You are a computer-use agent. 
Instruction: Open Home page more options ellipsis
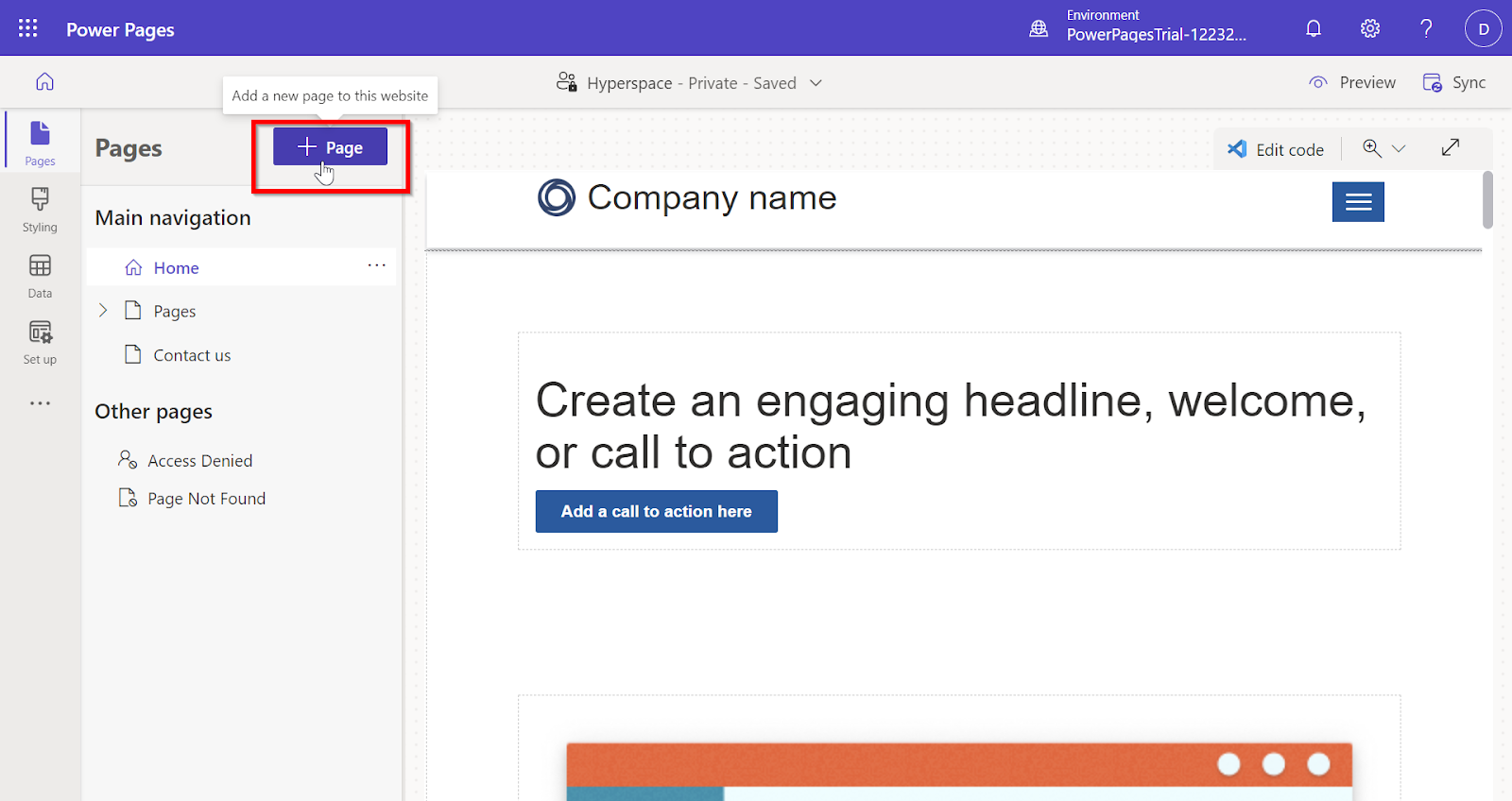tap(376, 265)
